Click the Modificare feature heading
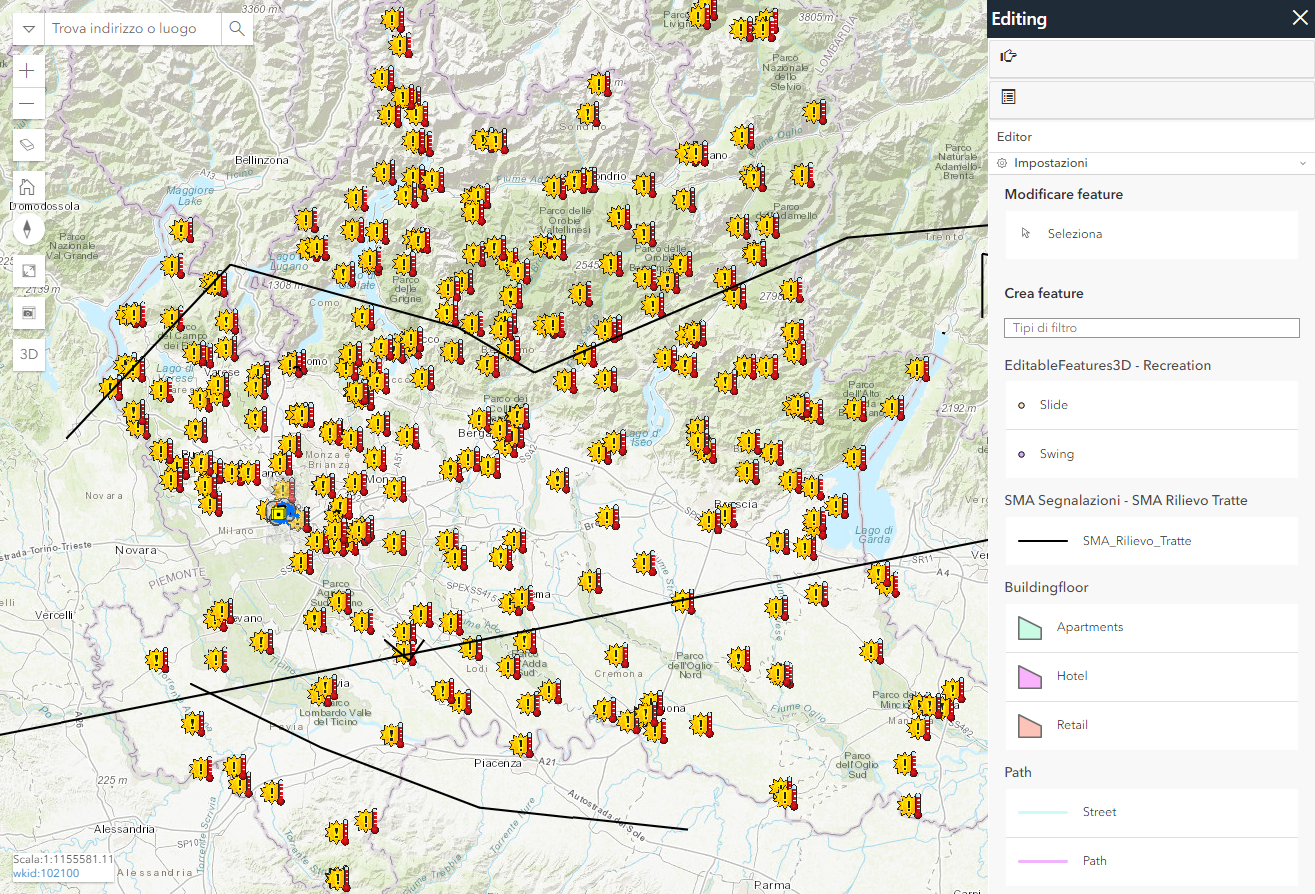This screenshot has height=894, width=1315. coord(1063,194)
